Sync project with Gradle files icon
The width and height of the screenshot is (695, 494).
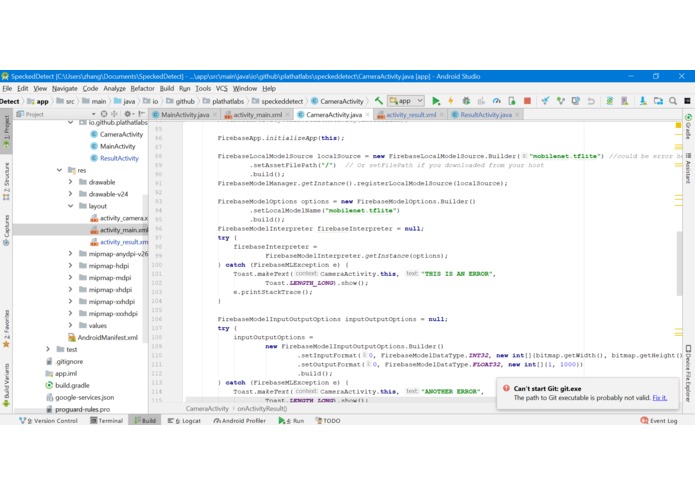click(x=609, y=101)
